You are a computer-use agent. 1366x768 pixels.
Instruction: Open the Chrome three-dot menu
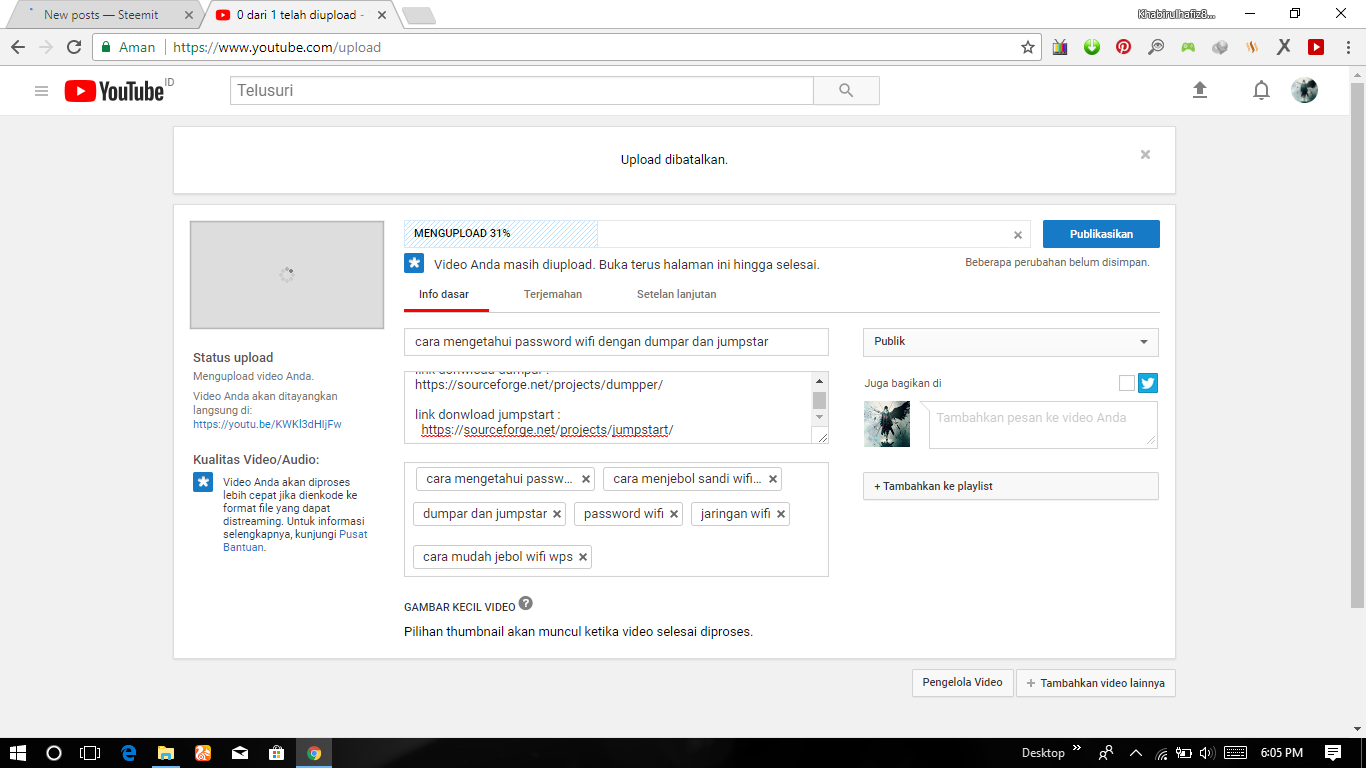[x=1347, y=47]
